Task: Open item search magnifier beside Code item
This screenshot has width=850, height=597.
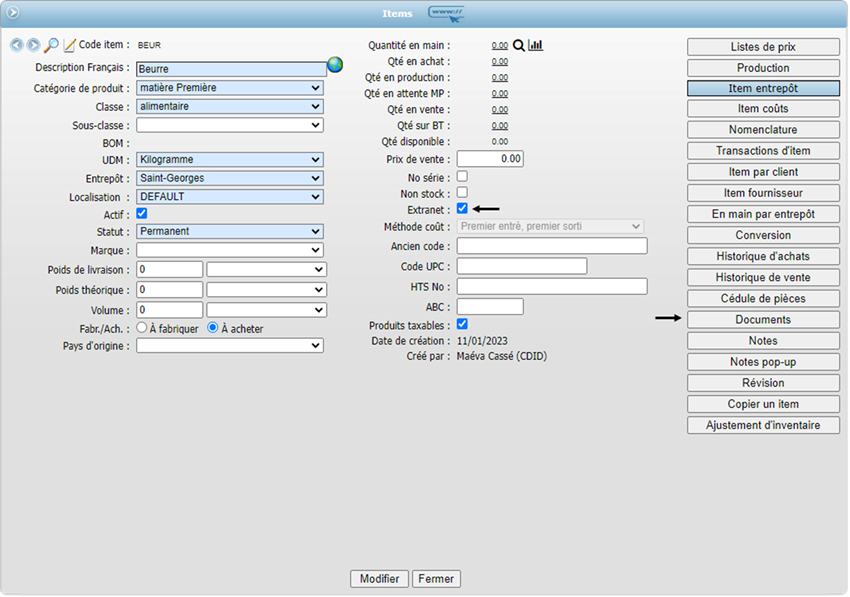Action: [x=51, y=46]
